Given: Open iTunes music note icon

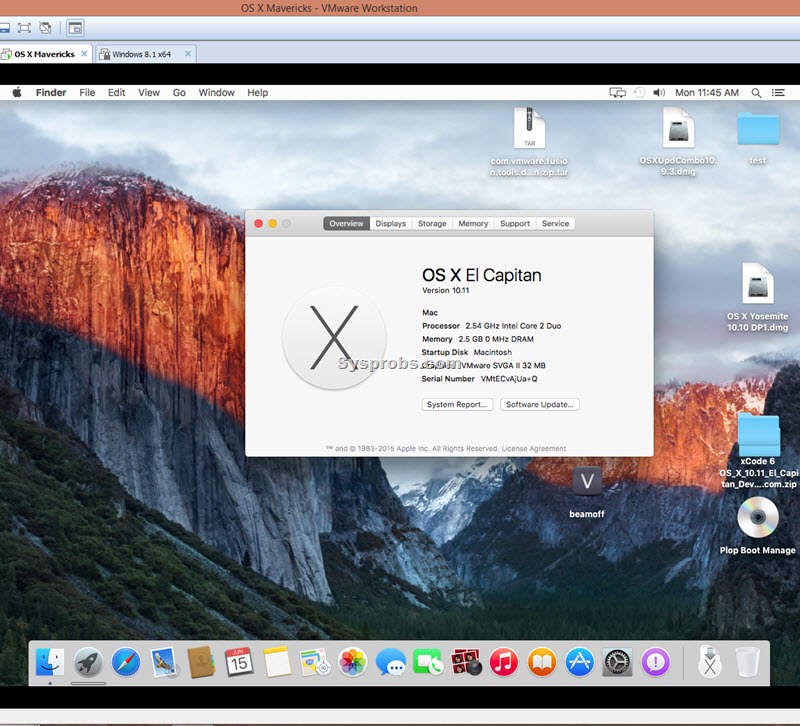Looking at the screenshot, I should point(504,662).
